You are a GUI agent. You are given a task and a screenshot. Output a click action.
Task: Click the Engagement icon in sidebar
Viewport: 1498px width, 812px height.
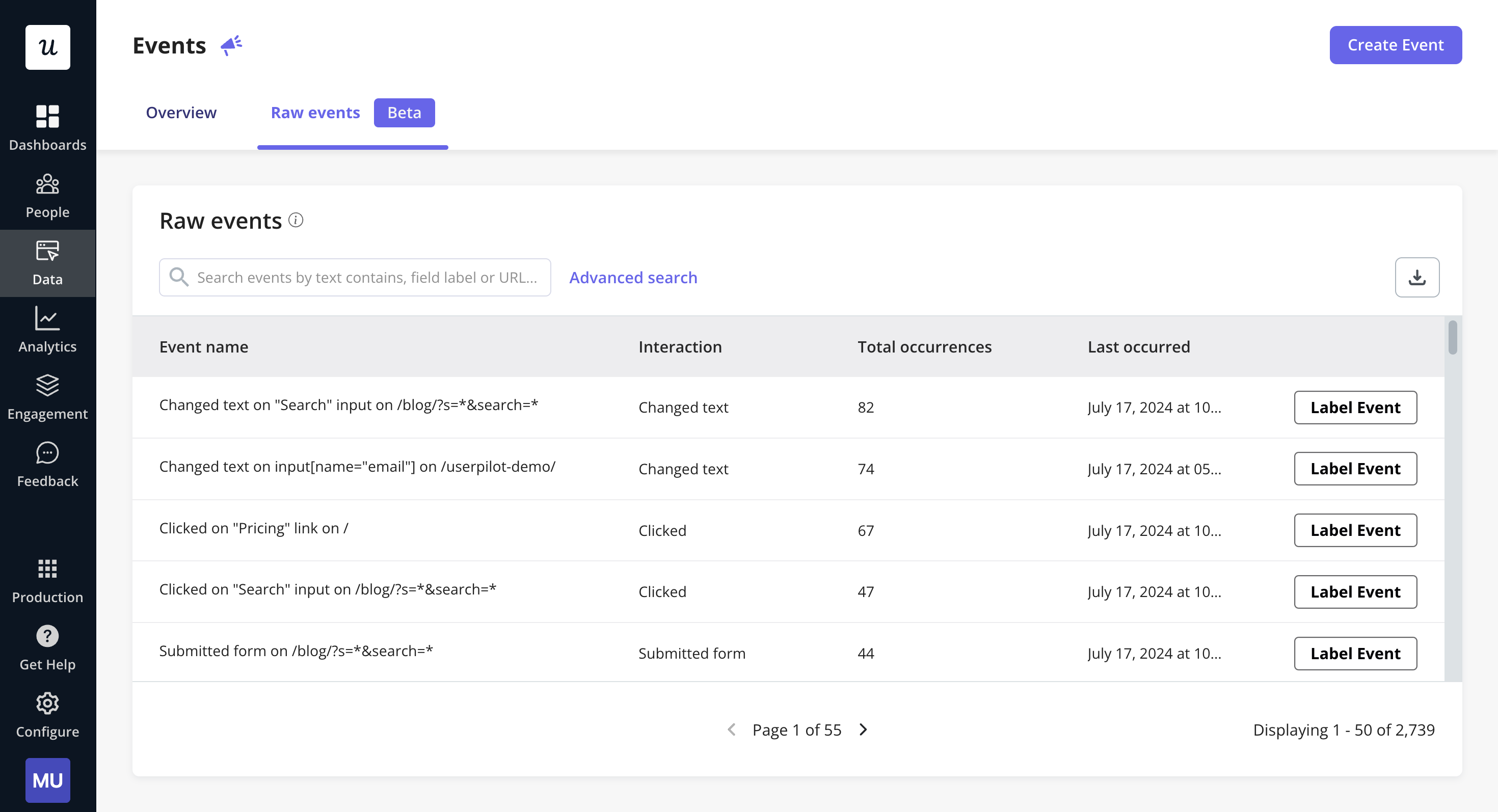[x=47, y=384]
